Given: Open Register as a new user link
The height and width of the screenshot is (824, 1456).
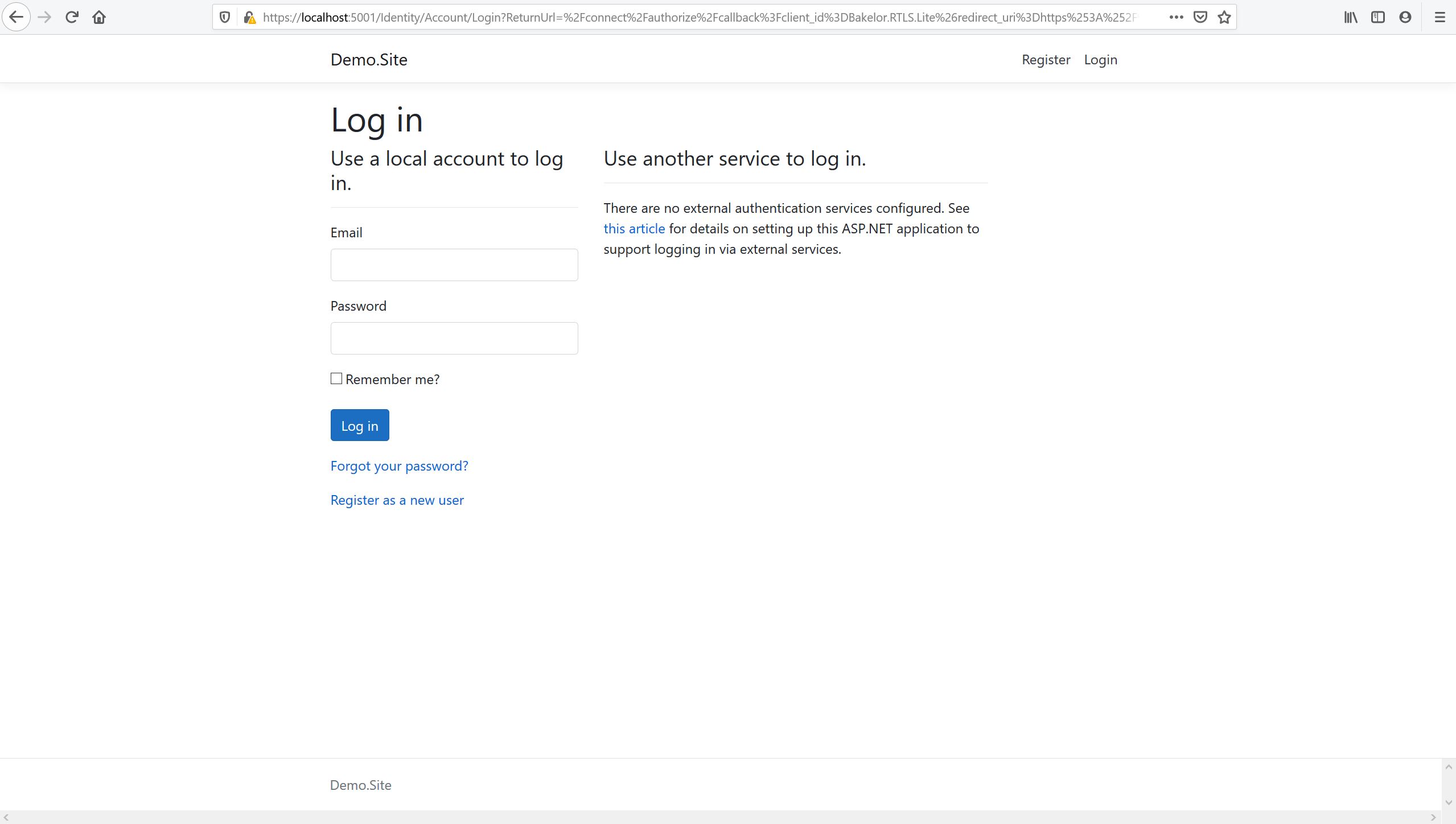Looking at the screenshot, I should click(x=397, y=500).
